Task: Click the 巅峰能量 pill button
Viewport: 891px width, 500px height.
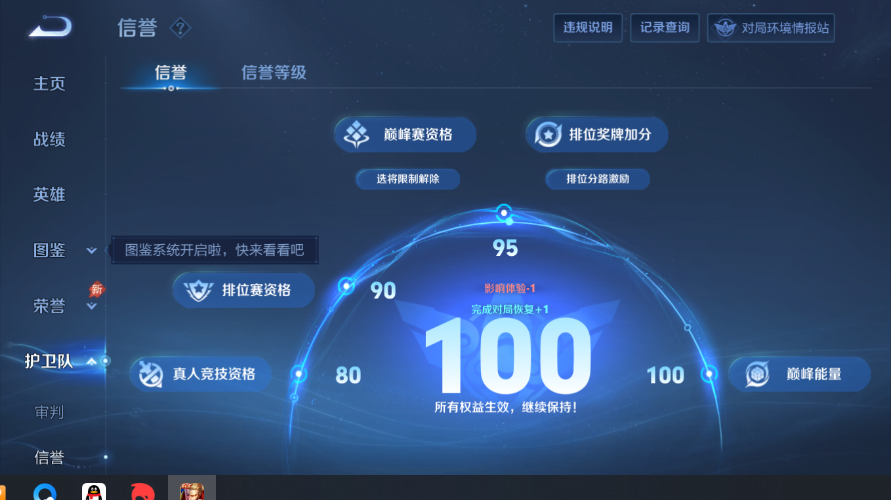Action: coord(800,374)
